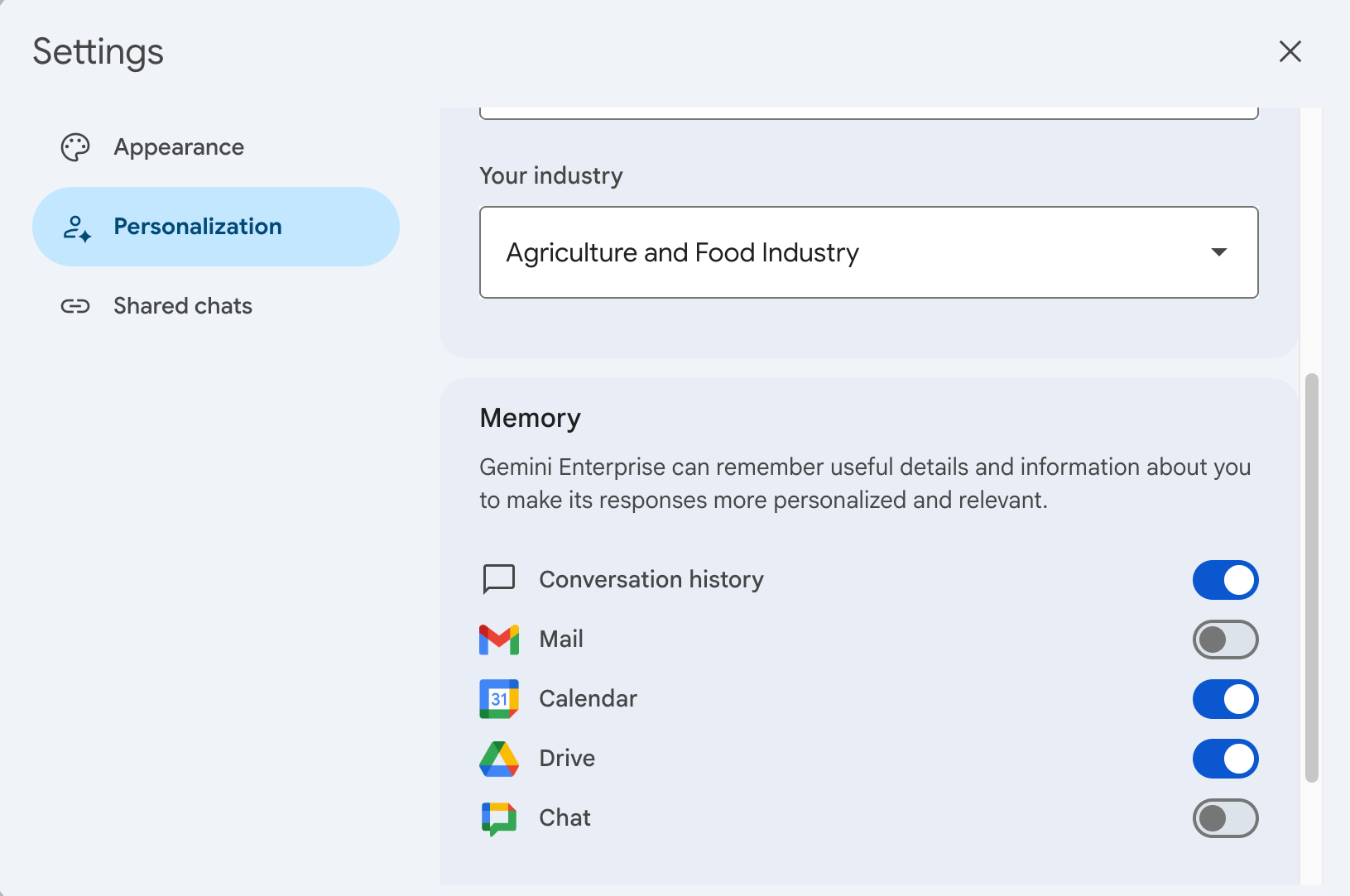
Task: Close the Settings dialog
Action: pyautogui.click(x=1290, y=51)
